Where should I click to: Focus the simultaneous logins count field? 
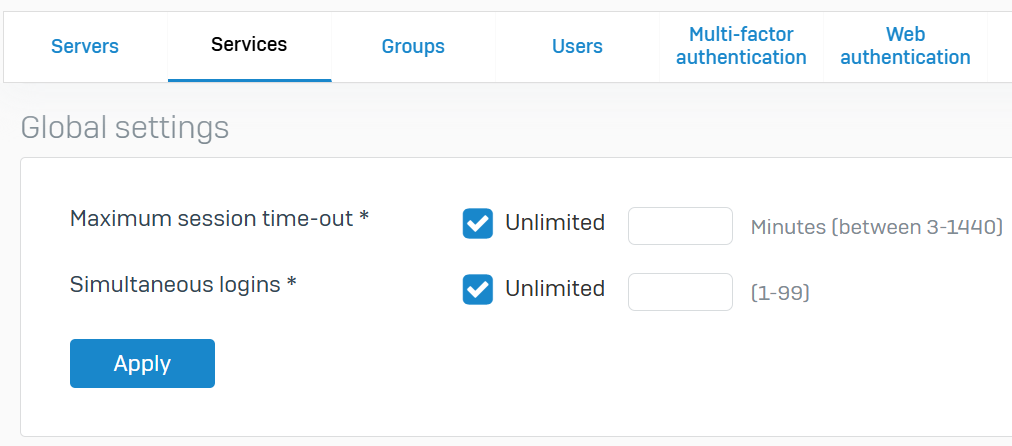[x=680, y=292]
